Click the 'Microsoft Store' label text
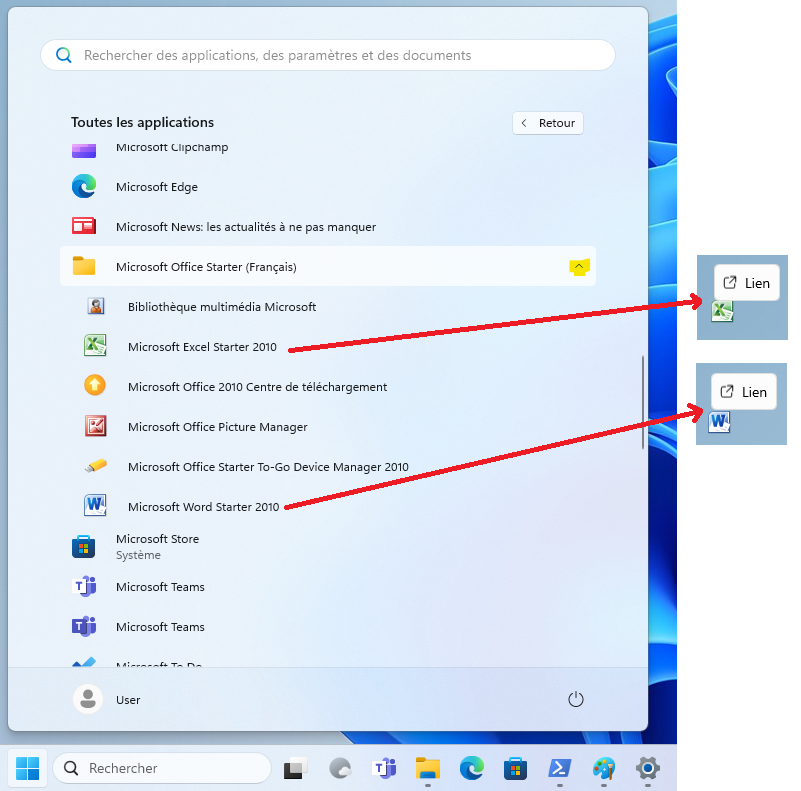Screen dimensions: 801x791 [157, 539]
